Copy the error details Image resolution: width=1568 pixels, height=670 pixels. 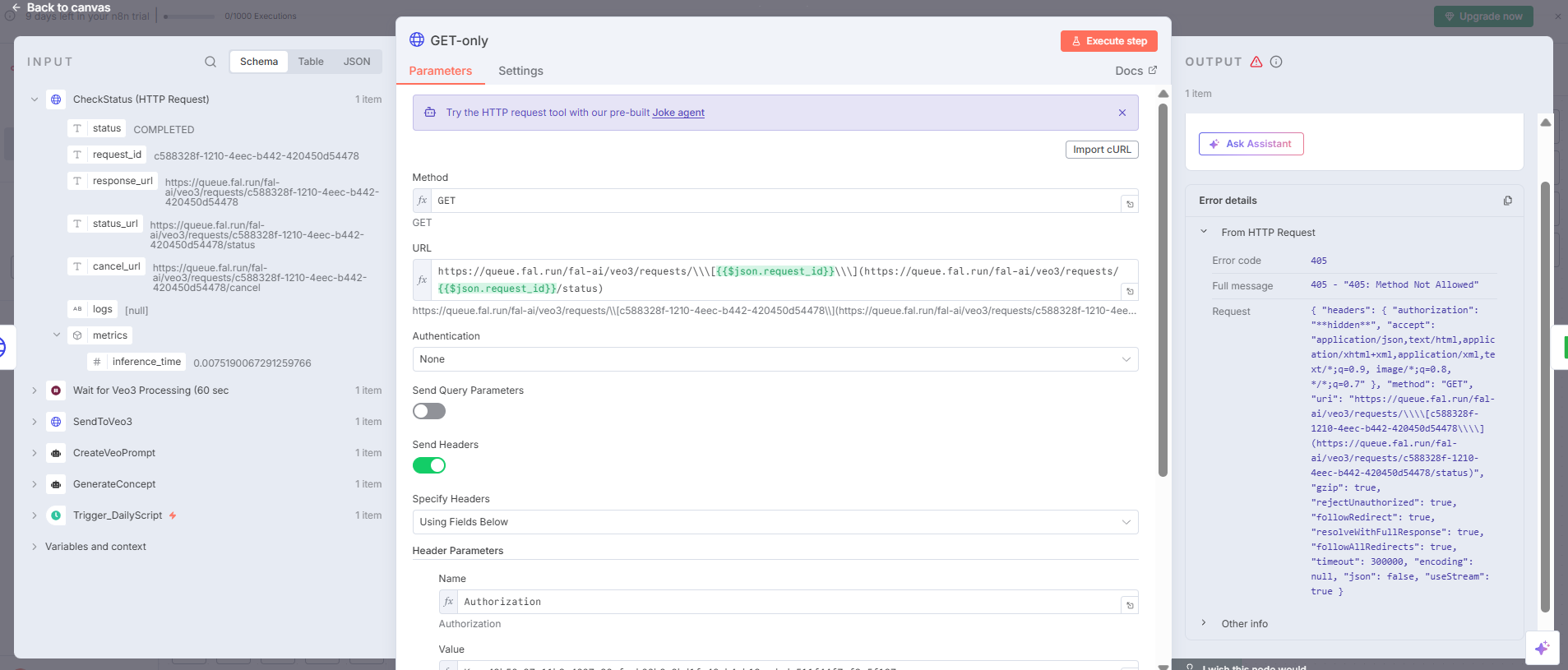[1508, 201]
